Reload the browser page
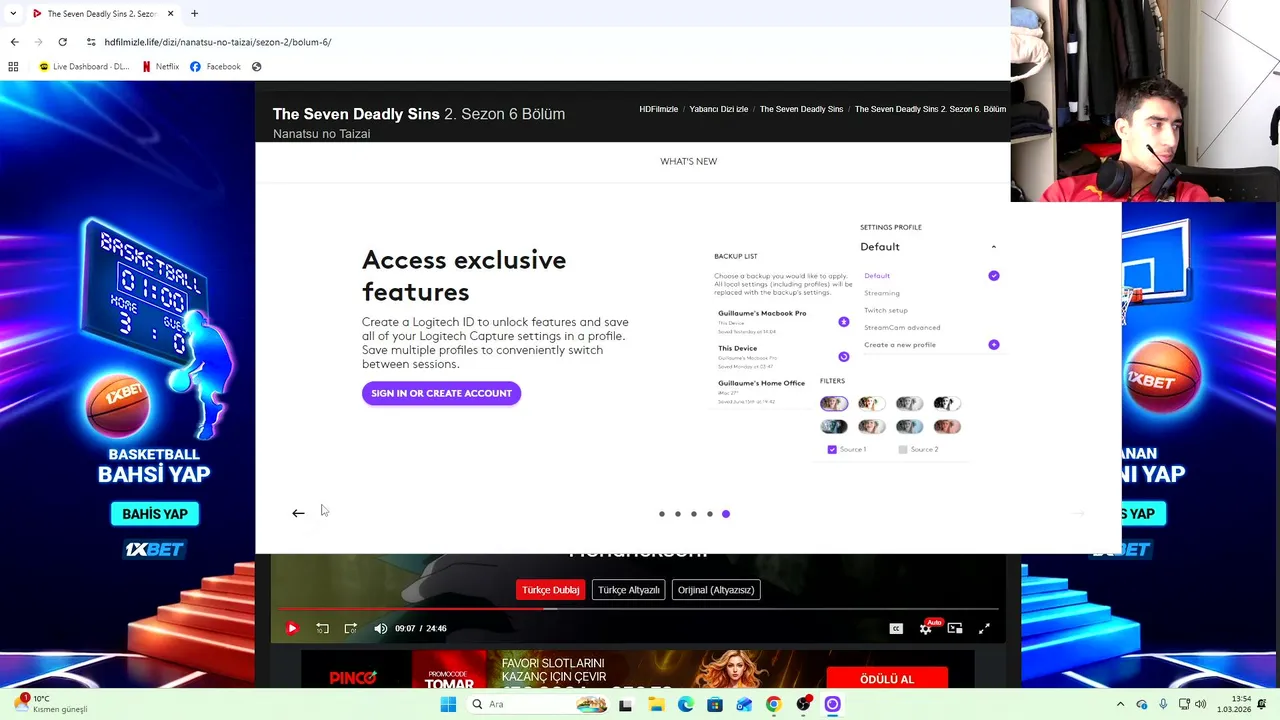The height and width of the screenshot is (720, 1280). pyautogui.click(x=62, y=42)
